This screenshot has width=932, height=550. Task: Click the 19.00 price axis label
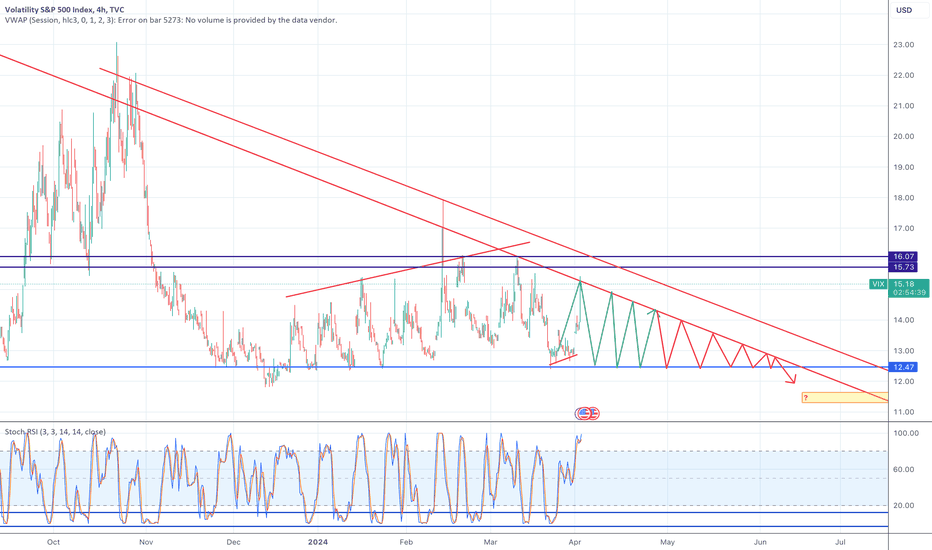click(903, 167)
